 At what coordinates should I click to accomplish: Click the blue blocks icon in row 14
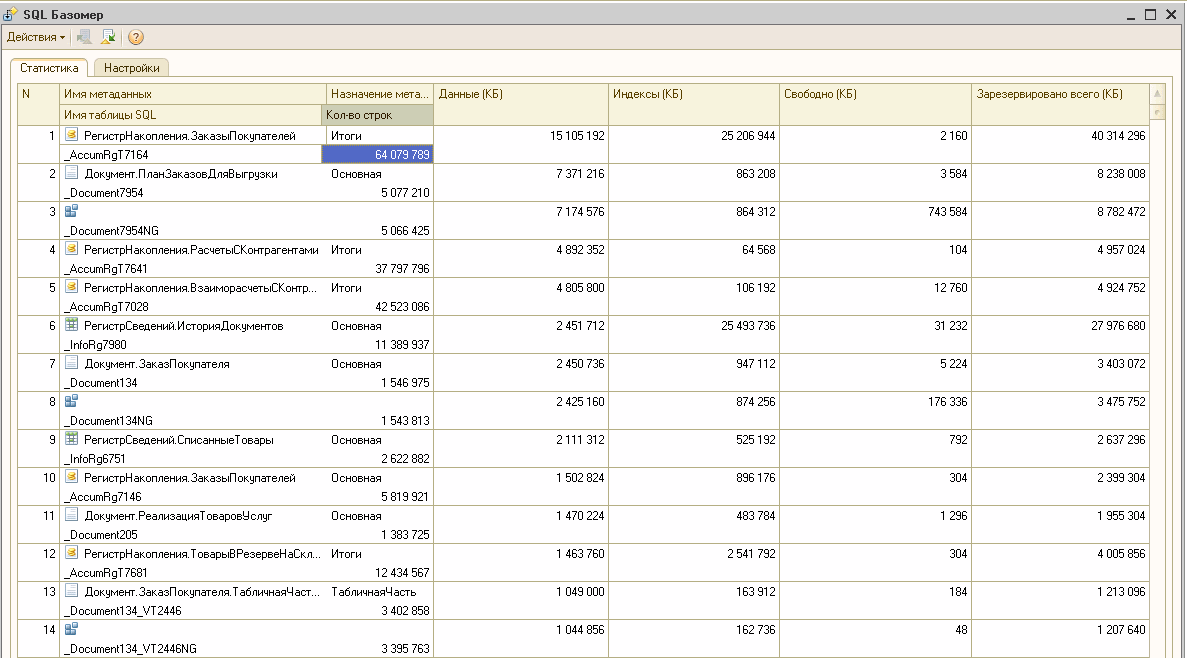pyautogui.click(x=71, y=629)
